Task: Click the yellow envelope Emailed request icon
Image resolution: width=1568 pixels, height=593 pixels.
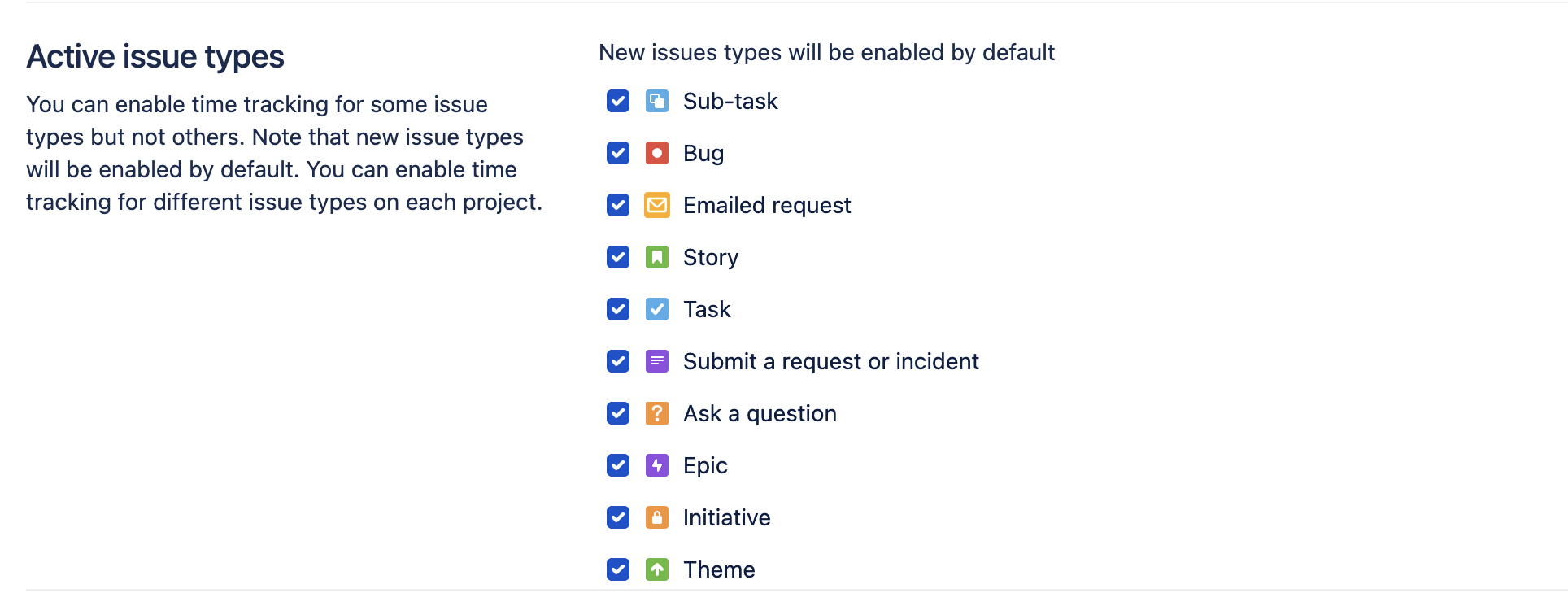Action: pos(656,205)
